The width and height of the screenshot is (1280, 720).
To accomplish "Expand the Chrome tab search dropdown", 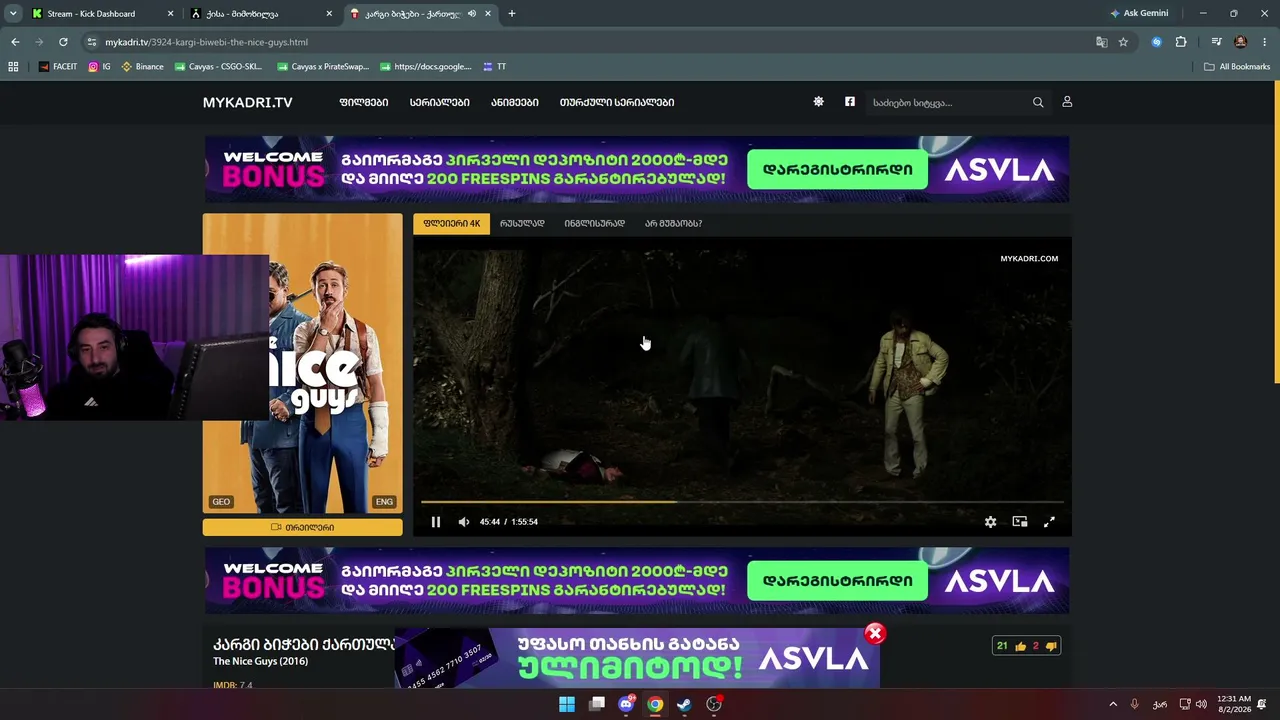I will point(13,14).
